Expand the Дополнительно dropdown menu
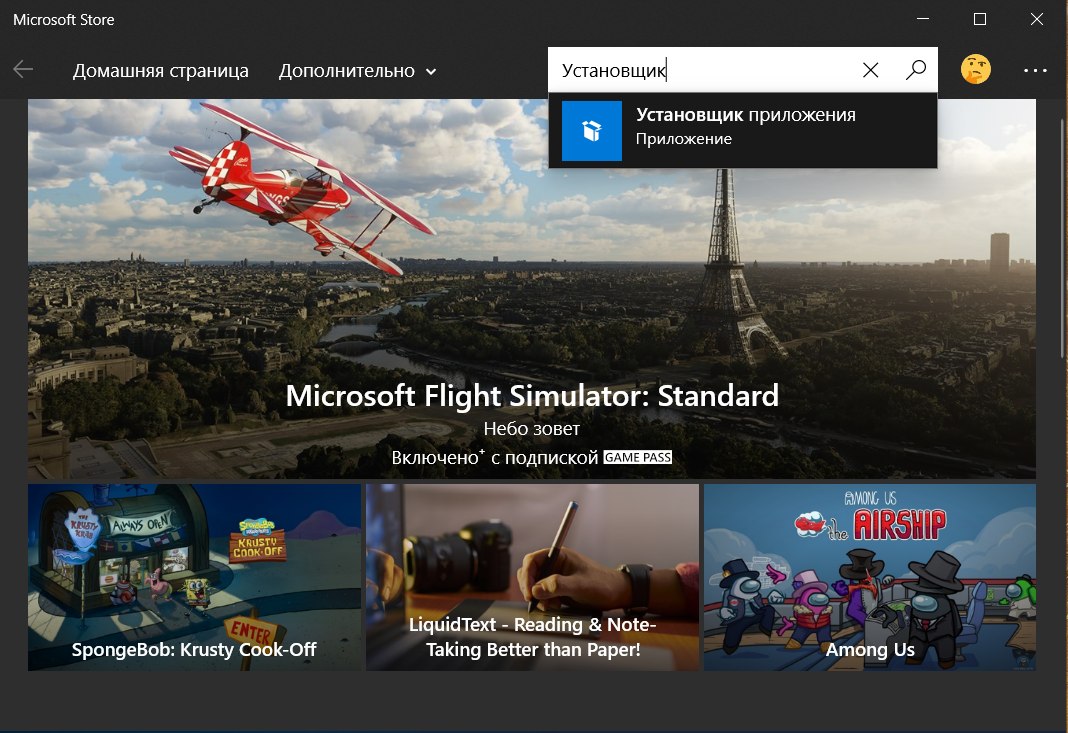1068x733 pixels. coord(358,71)
